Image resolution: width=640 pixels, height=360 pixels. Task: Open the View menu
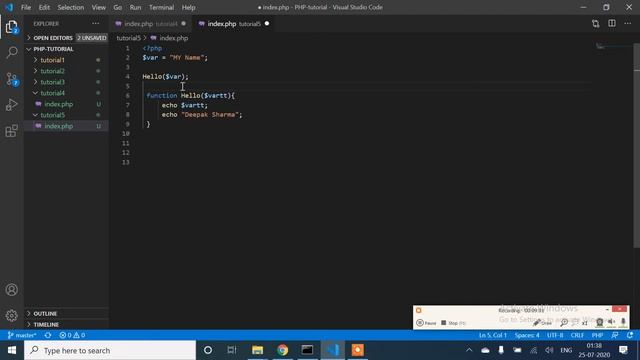[98, 7]
